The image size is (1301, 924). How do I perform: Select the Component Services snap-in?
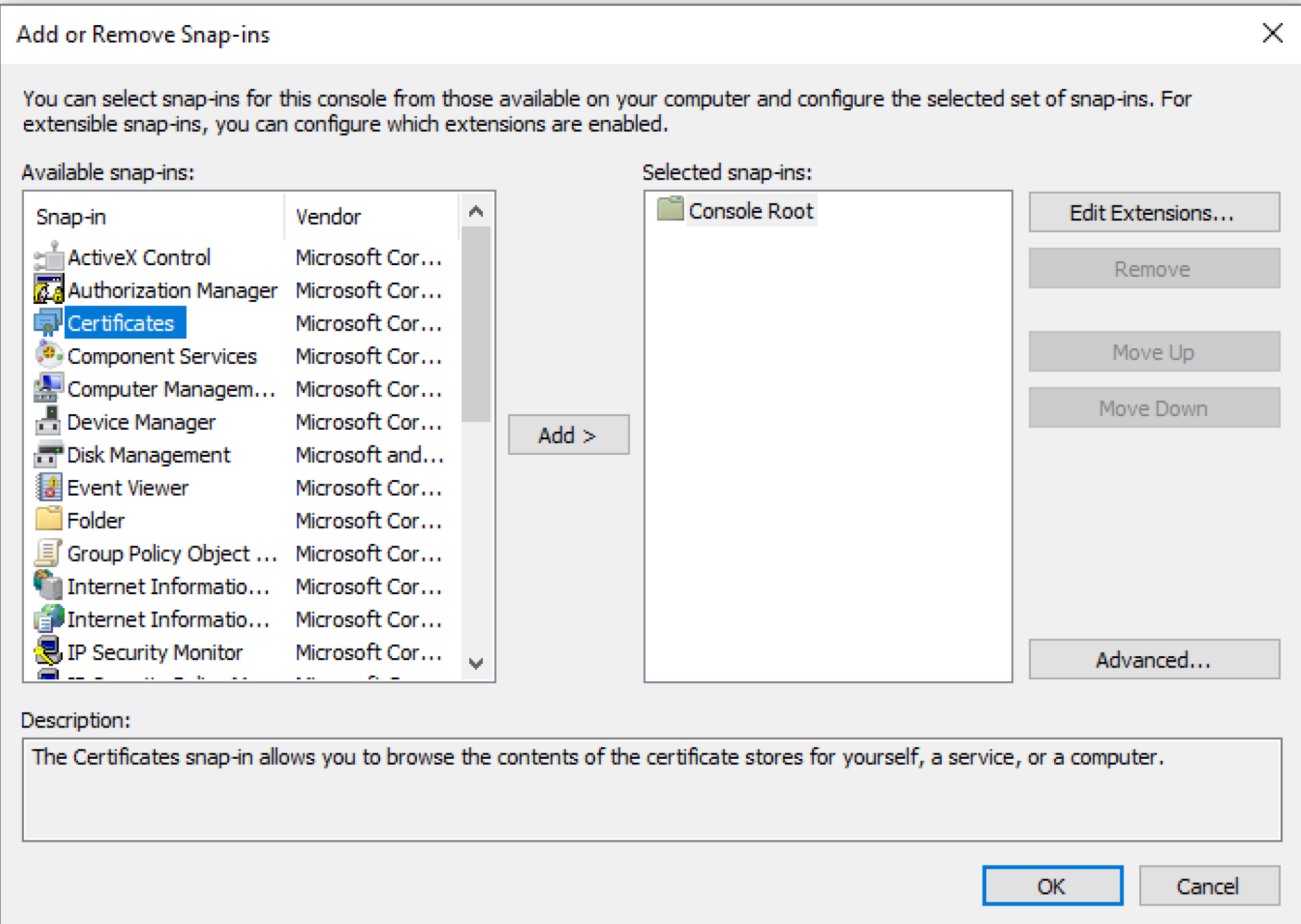click(x=162, y=356)
